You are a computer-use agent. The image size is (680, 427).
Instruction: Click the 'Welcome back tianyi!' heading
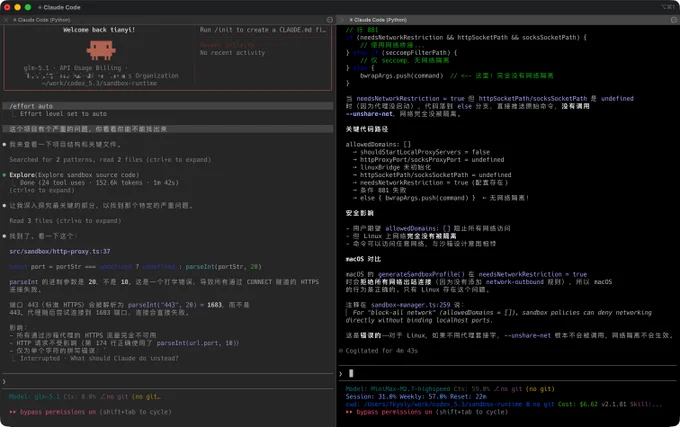coord(99,30)
